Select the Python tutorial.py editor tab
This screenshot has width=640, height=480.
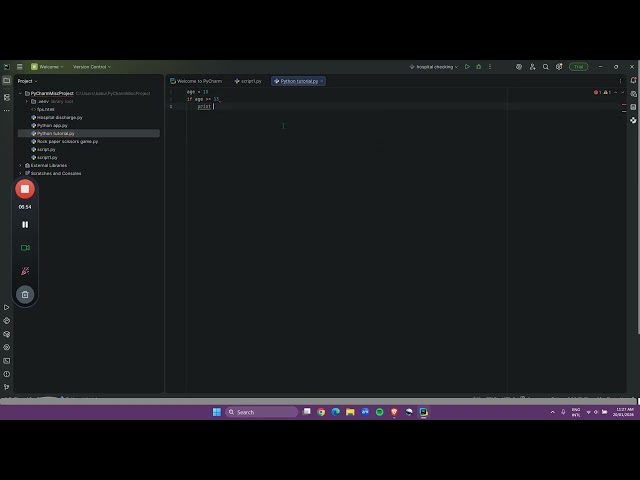(x=299, y=81)
